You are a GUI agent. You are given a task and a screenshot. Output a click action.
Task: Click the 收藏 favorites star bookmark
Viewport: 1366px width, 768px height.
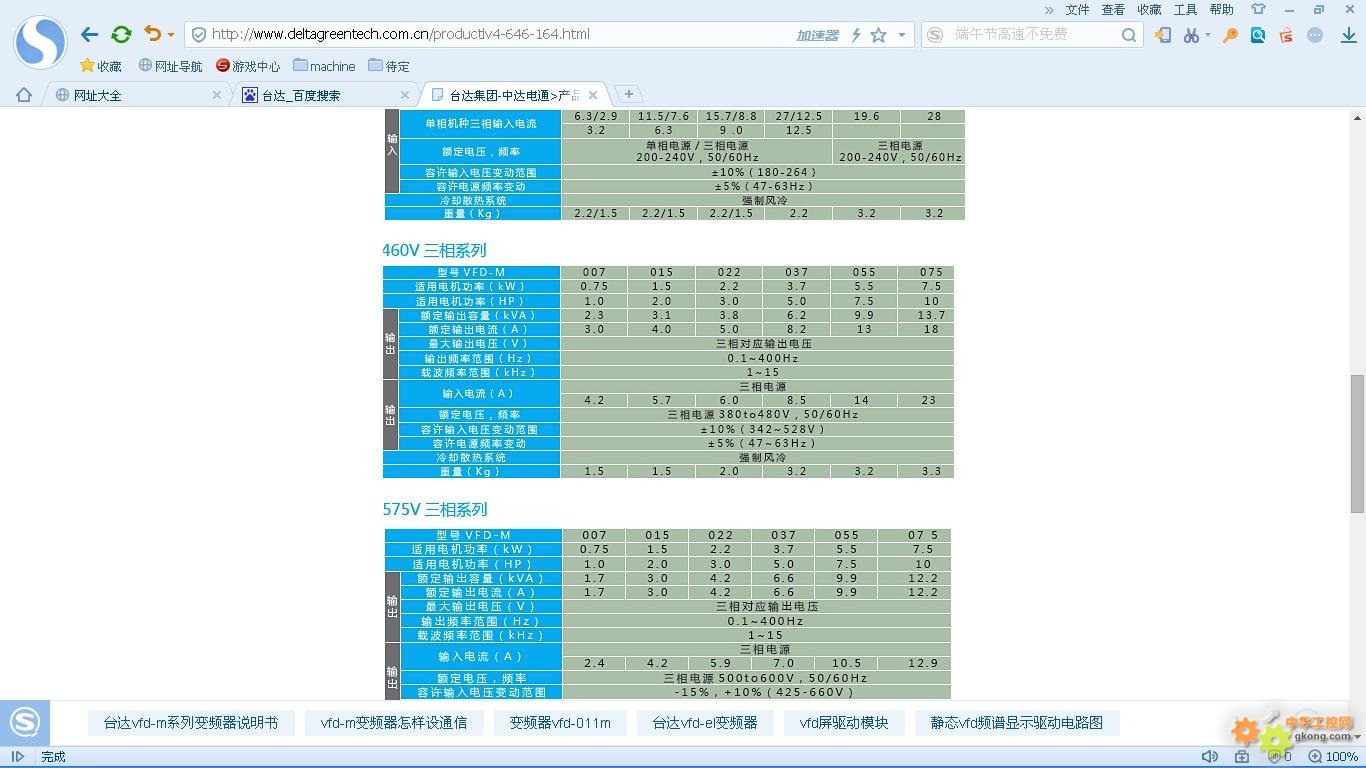(100, 66)
